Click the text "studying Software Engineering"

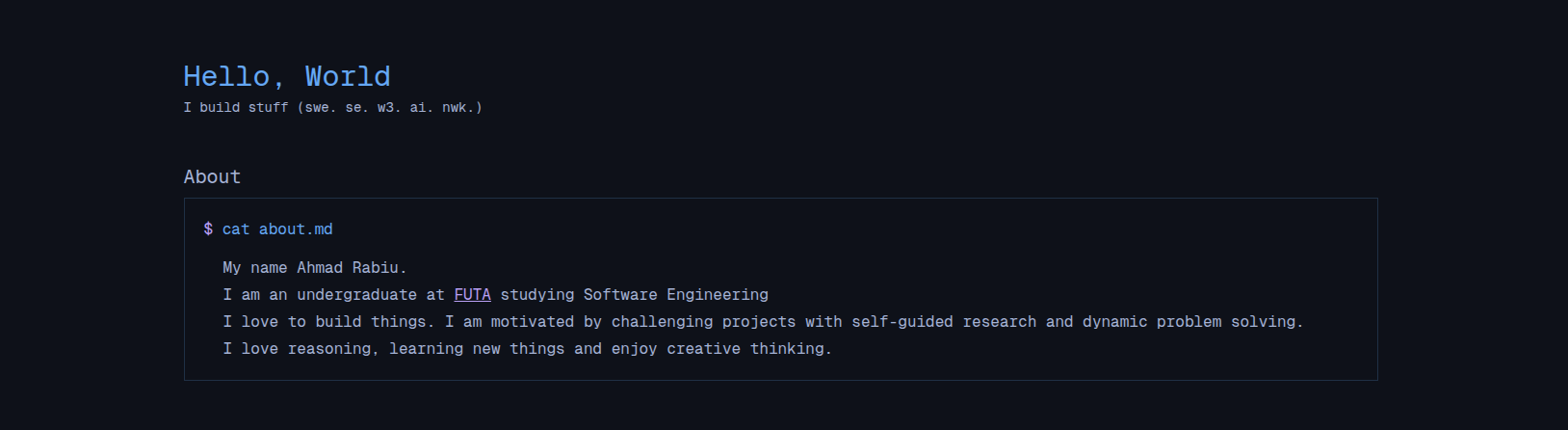pyautogui.click(x=635, y=295)
